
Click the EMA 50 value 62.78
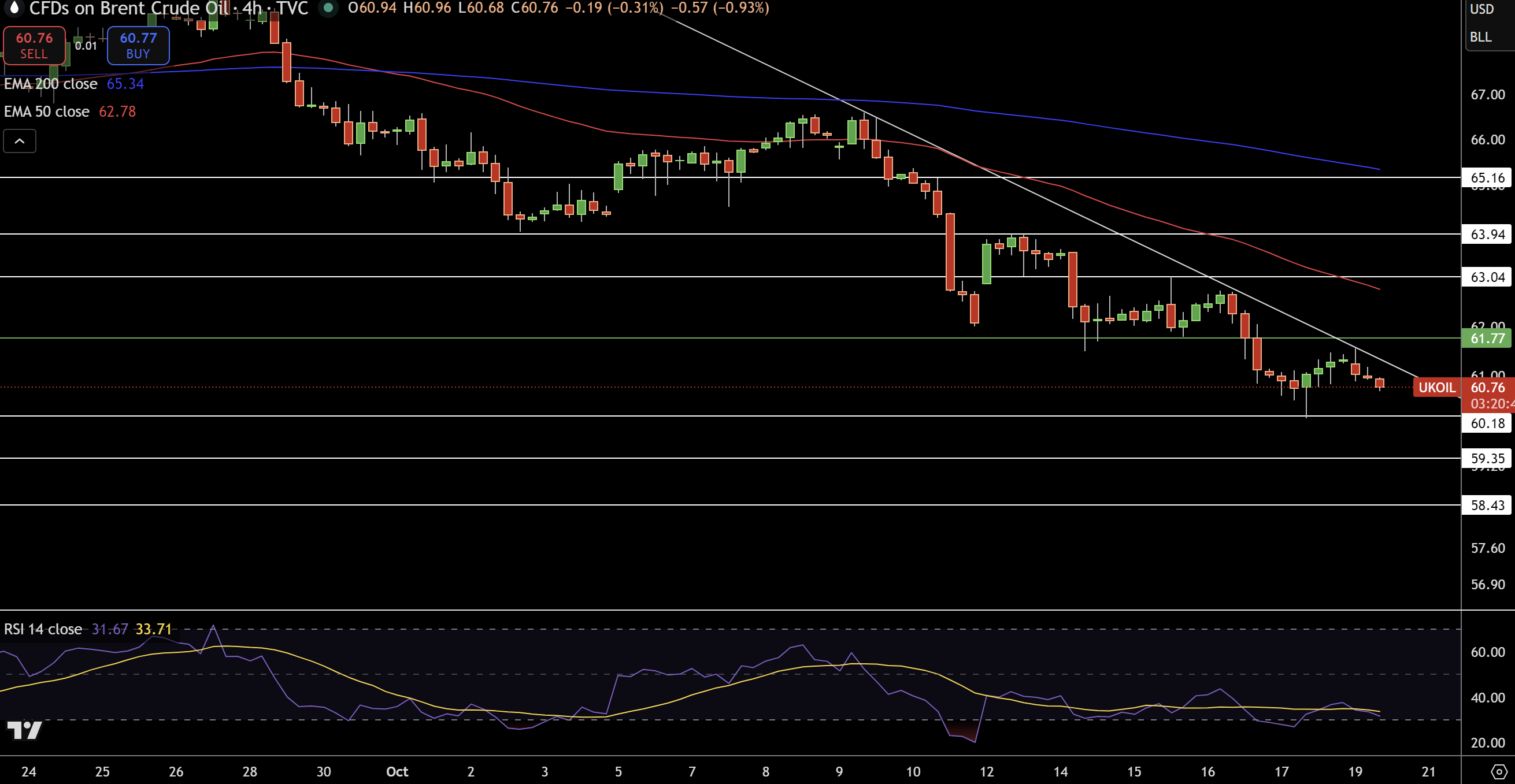117,112
